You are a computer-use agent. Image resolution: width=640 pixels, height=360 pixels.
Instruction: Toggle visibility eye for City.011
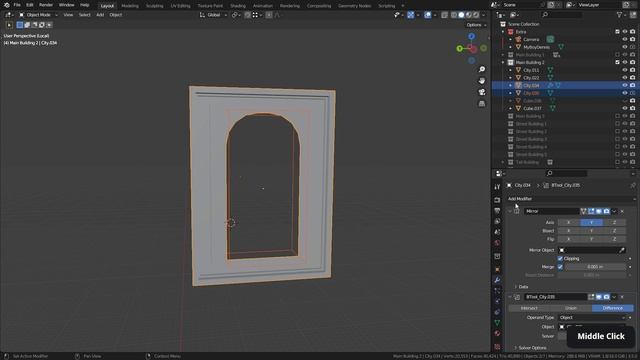(x=624, y=70)
